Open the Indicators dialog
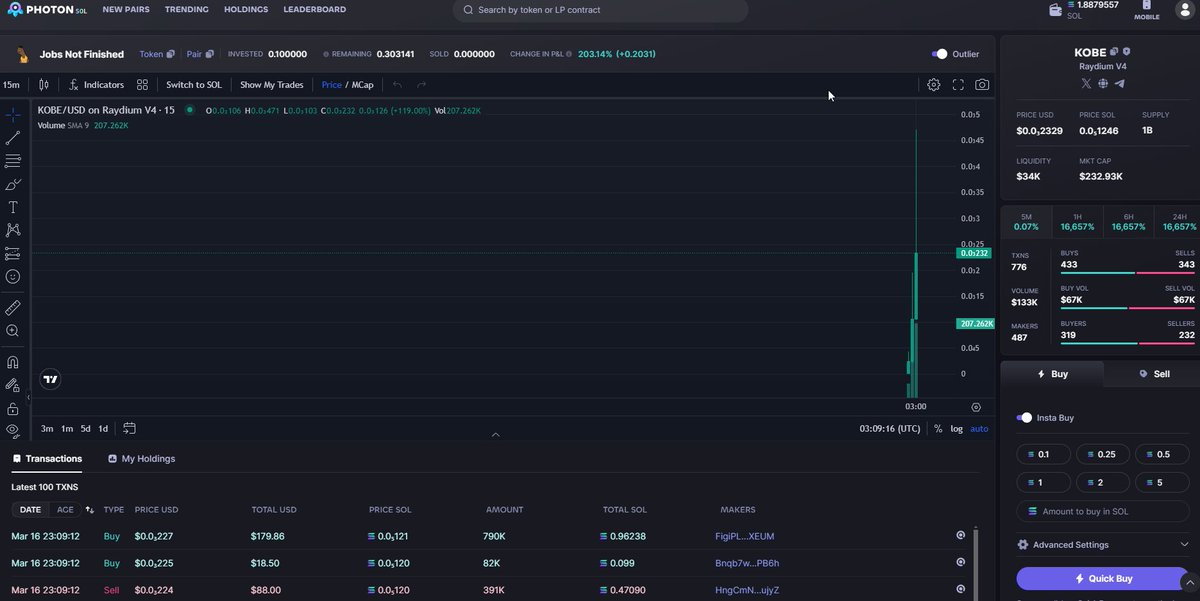This screenshot has height=601, width=1200. tap(97, 85)
